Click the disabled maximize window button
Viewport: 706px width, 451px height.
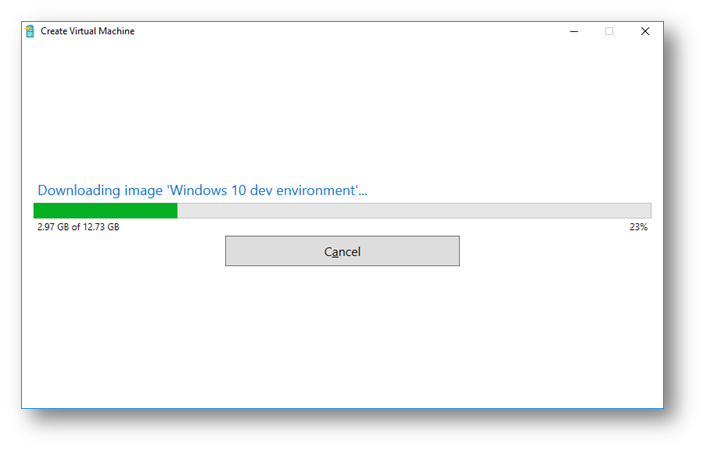pos(609,32)
